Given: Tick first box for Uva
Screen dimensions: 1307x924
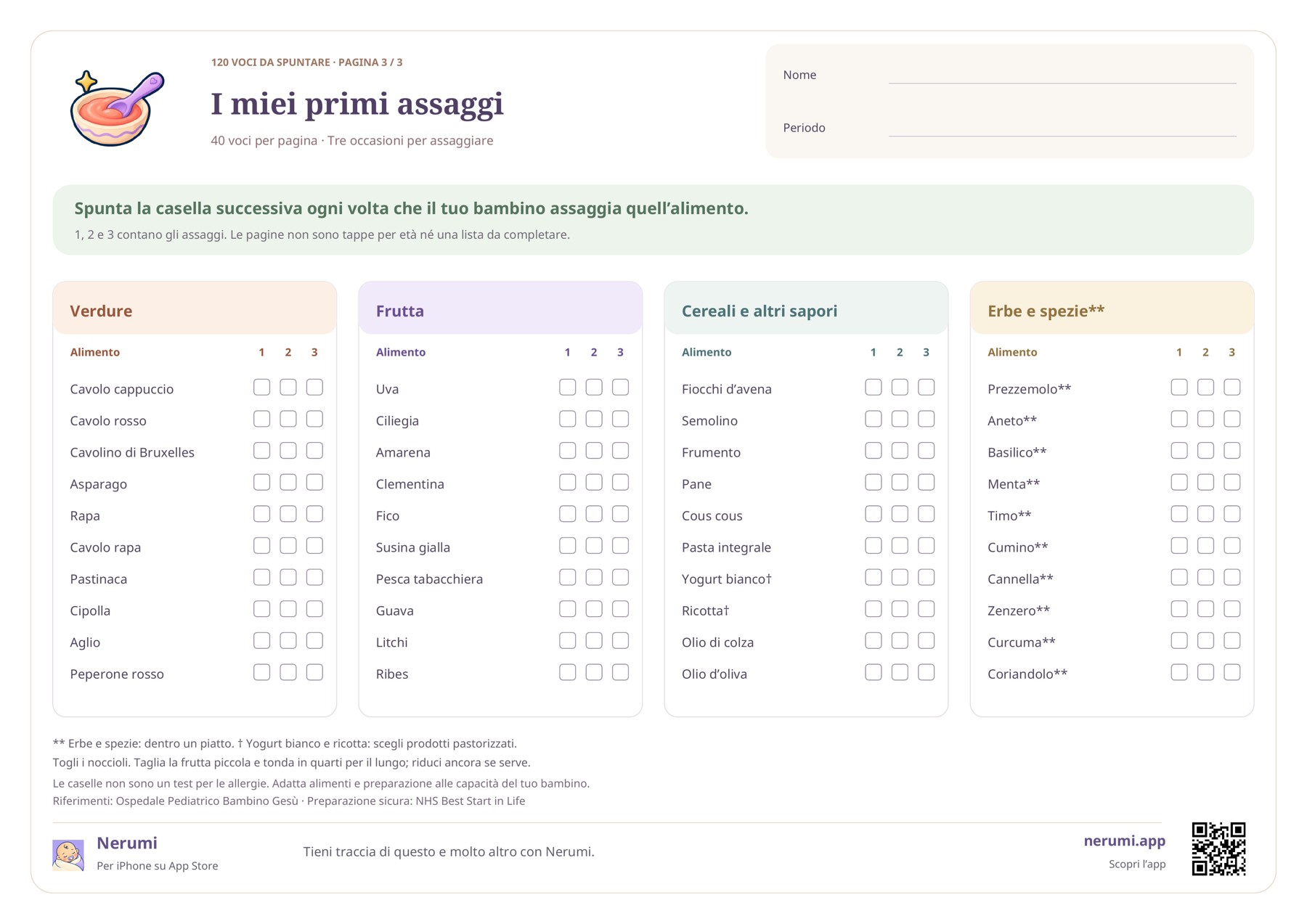Looking at the screenshot, I should pyautogui.click(x=568, y=388).
